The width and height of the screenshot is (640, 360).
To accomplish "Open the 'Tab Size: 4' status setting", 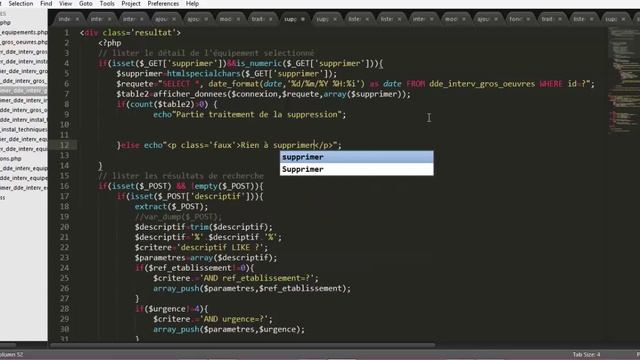I will coord(586,354).
